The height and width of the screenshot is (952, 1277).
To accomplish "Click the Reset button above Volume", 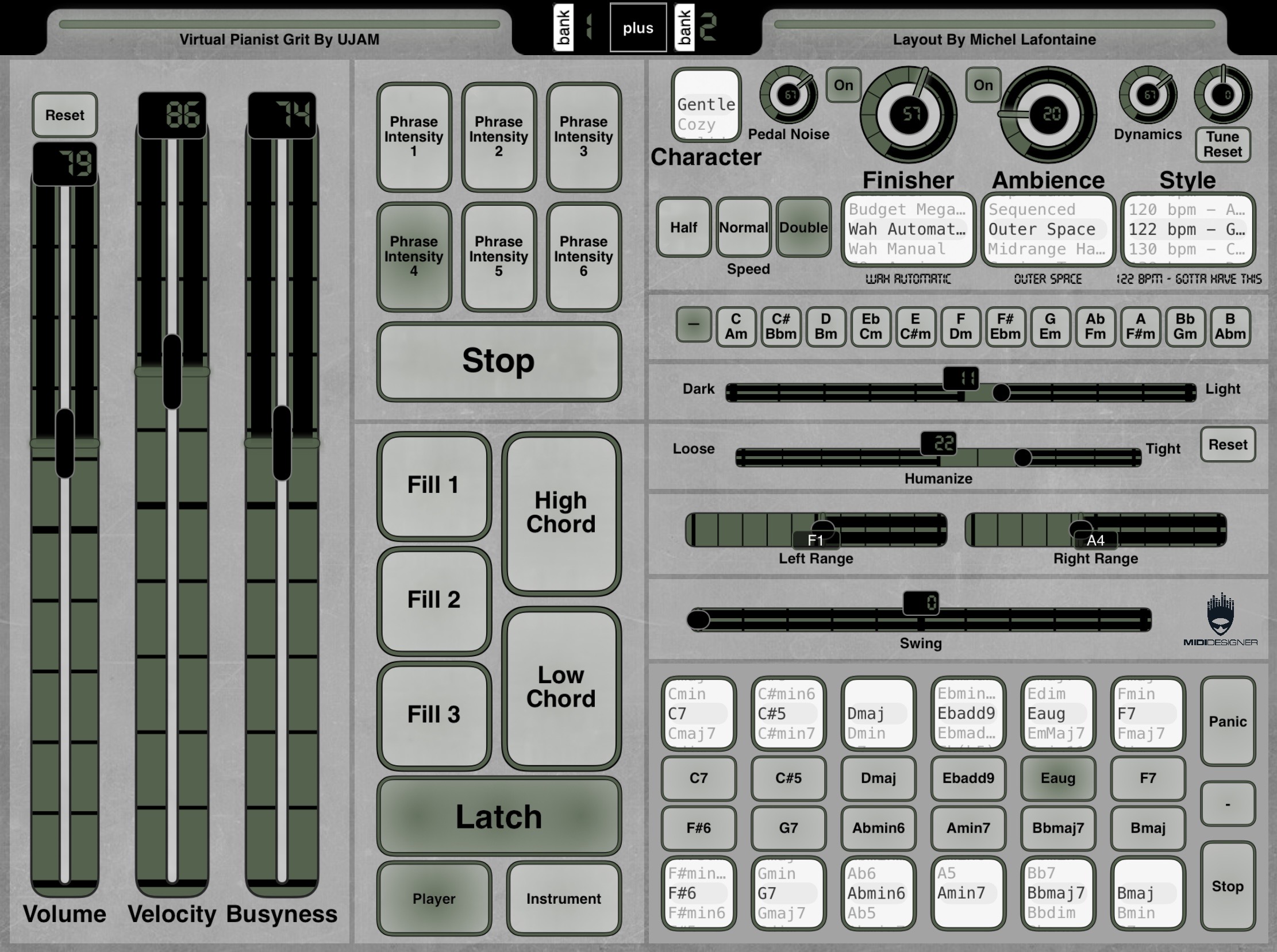I will [x=64, y=115].
